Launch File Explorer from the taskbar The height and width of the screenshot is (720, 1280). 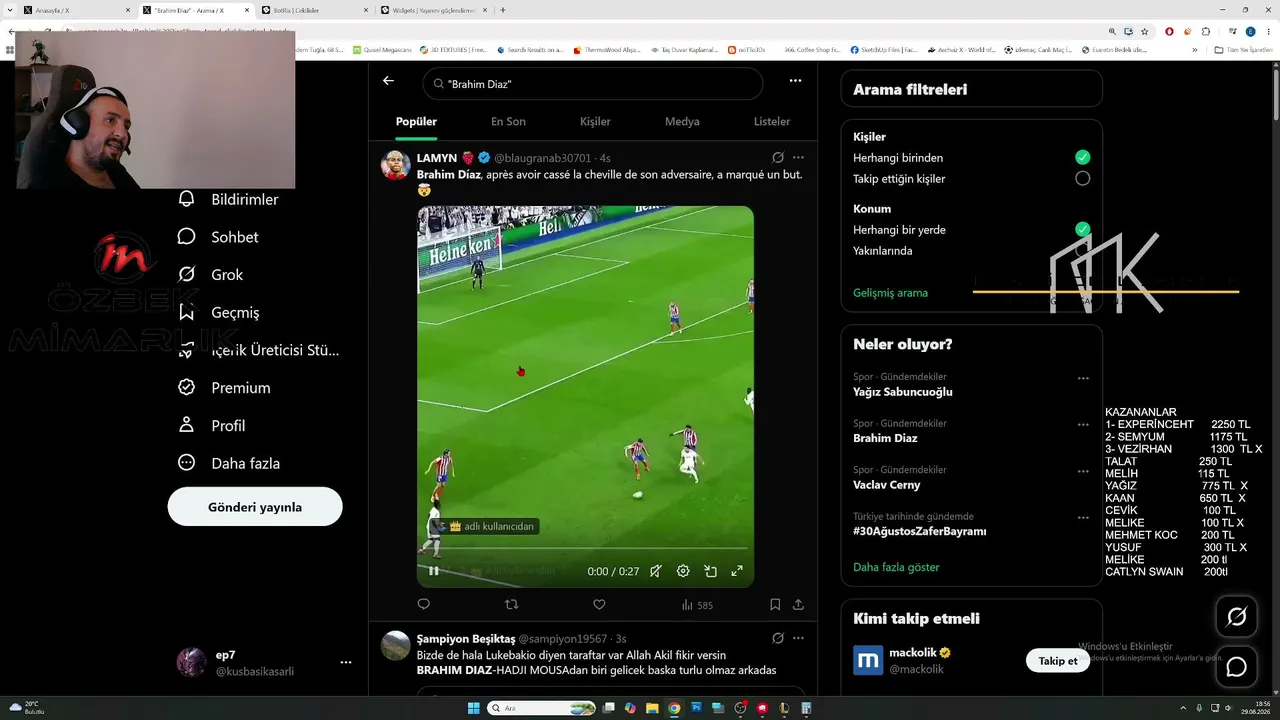[x=652, y=708]
